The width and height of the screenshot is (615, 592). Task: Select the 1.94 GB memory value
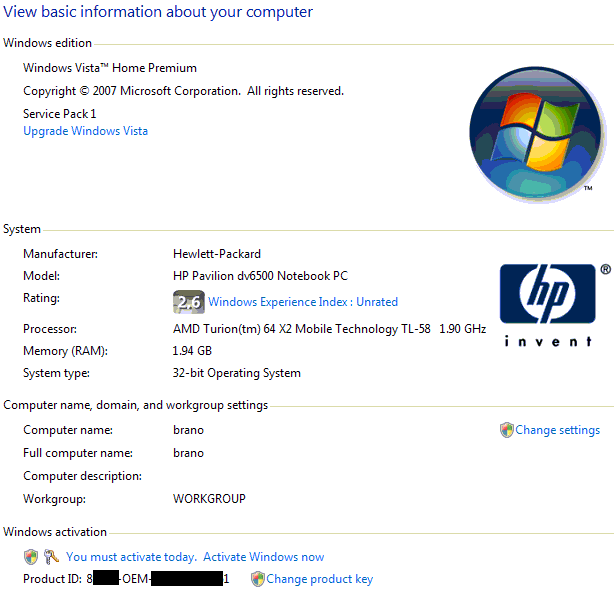click(x=192, y=351)
